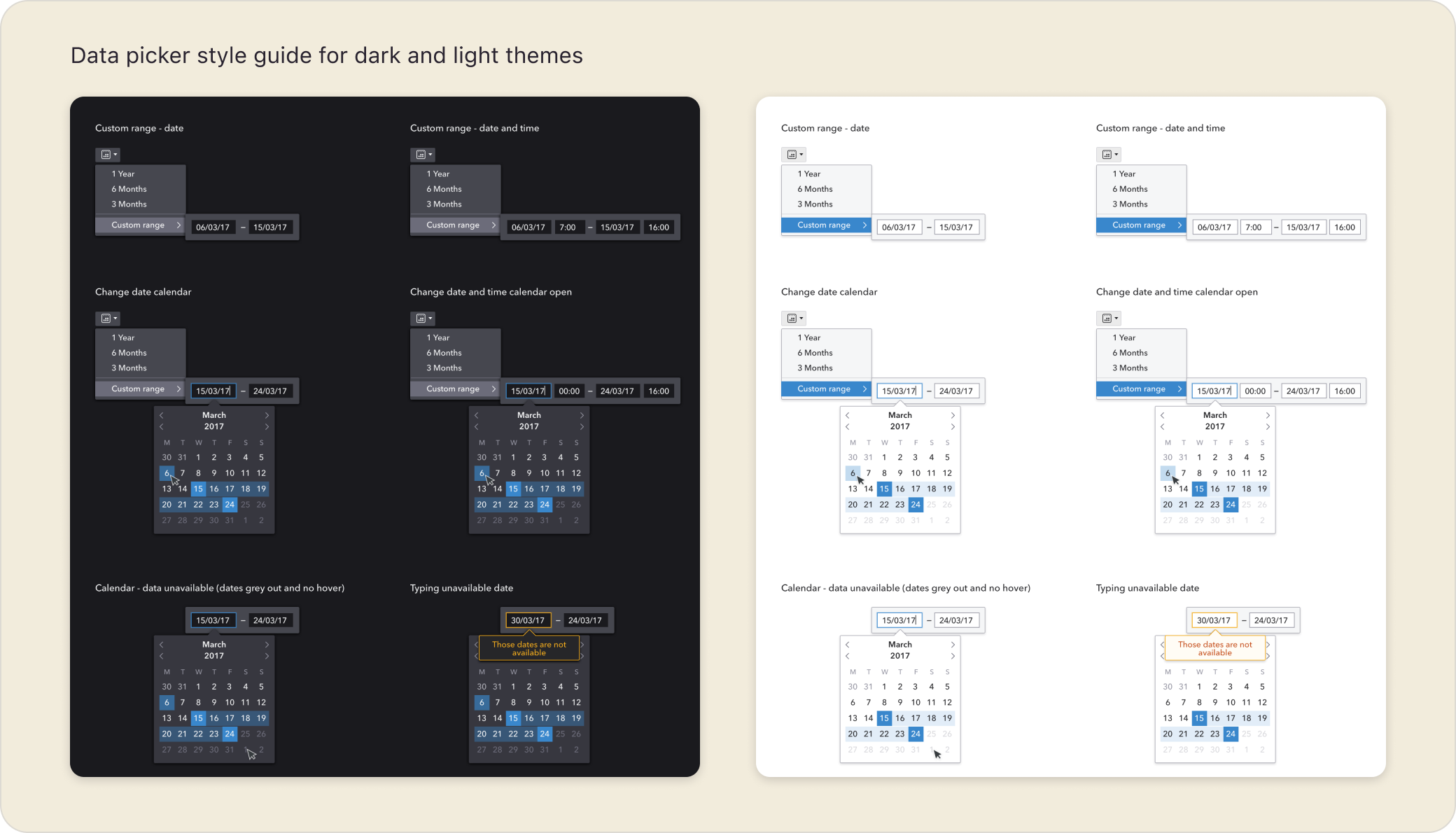This screenshot has width=1456, height=833.
Task: Click calendar icon under dark 'Change date and time calendar open'
Action: [423, 318]
